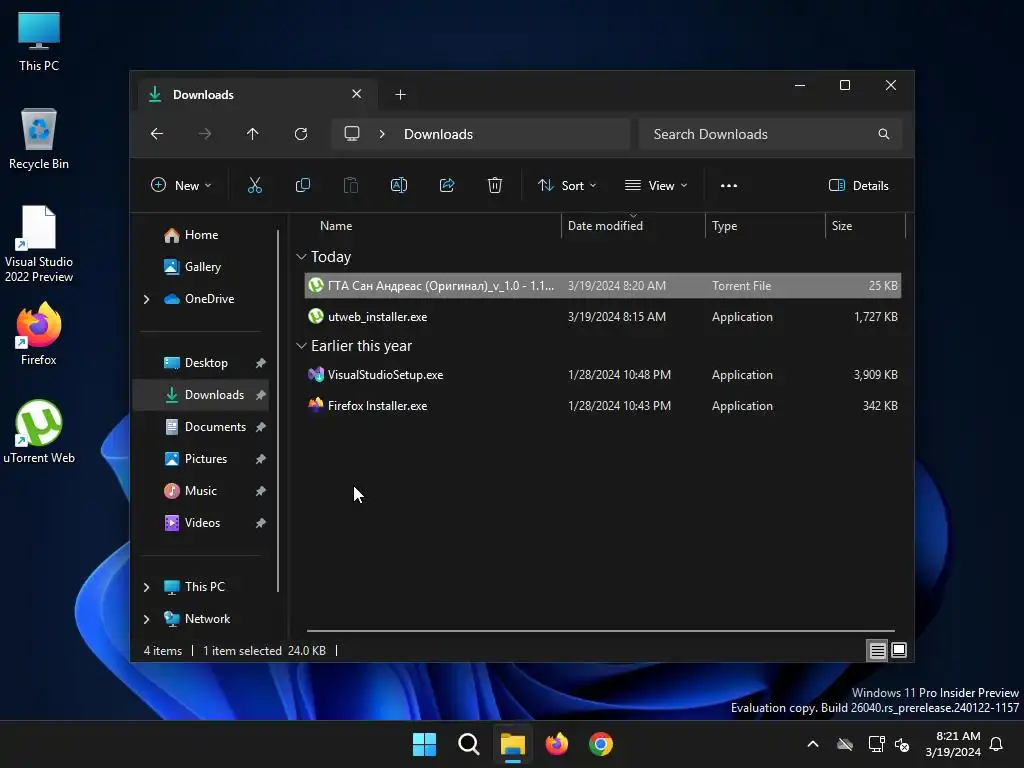Open taskbar Search
The image size is (1024, 768).
(469, 744)
